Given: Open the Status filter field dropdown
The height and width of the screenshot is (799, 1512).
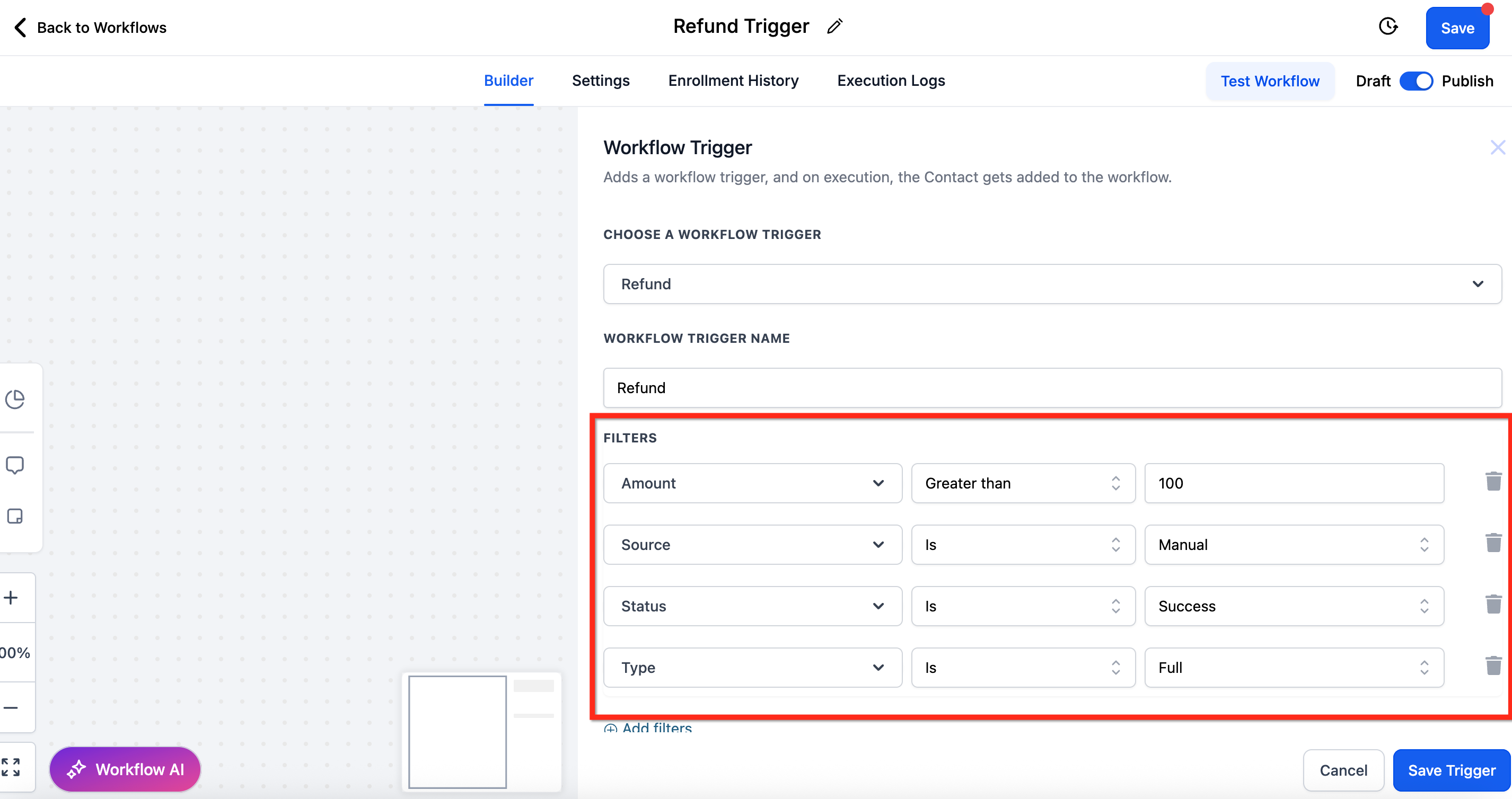Looking at the screenshot, I should pyautogui.click(x=752, y=606).
